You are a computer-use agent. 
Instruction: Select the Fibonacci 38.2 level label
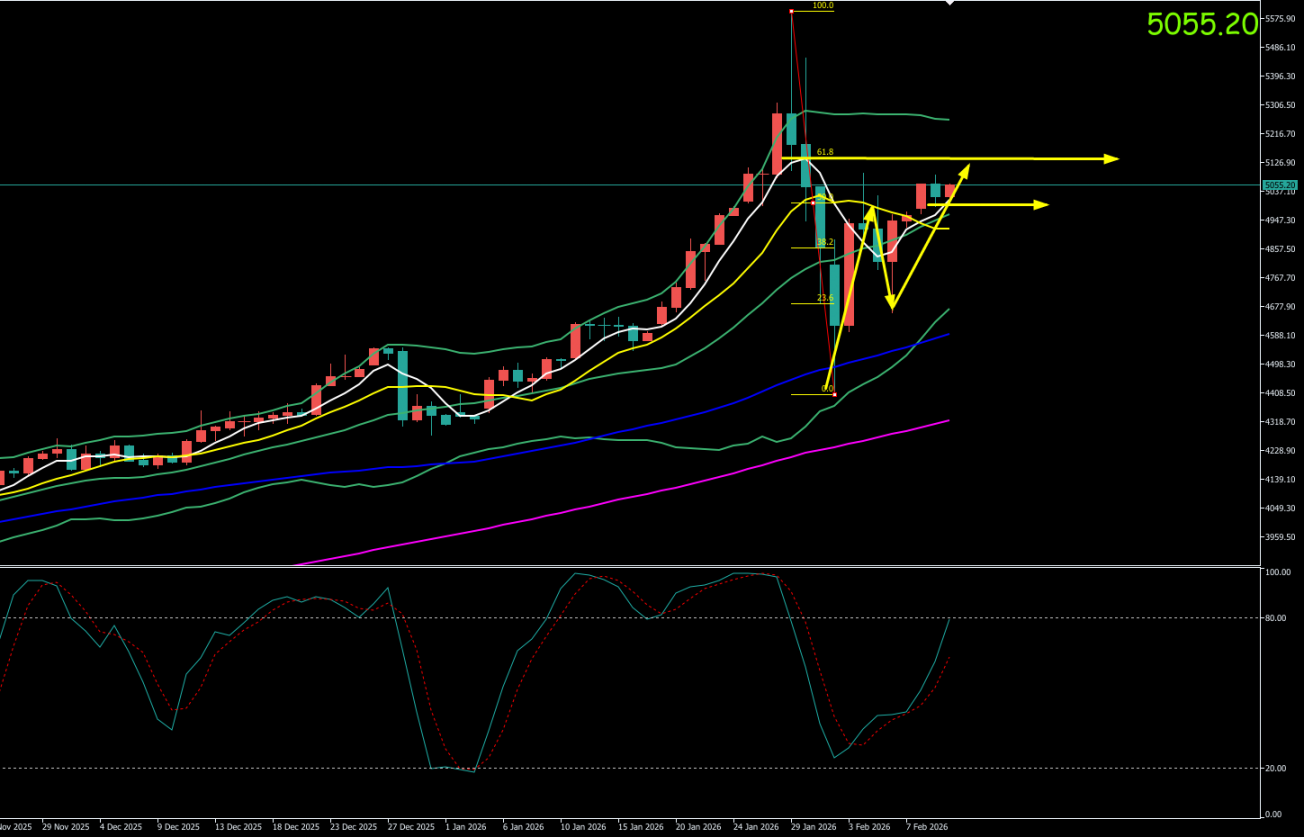click(x=825, y=242)
